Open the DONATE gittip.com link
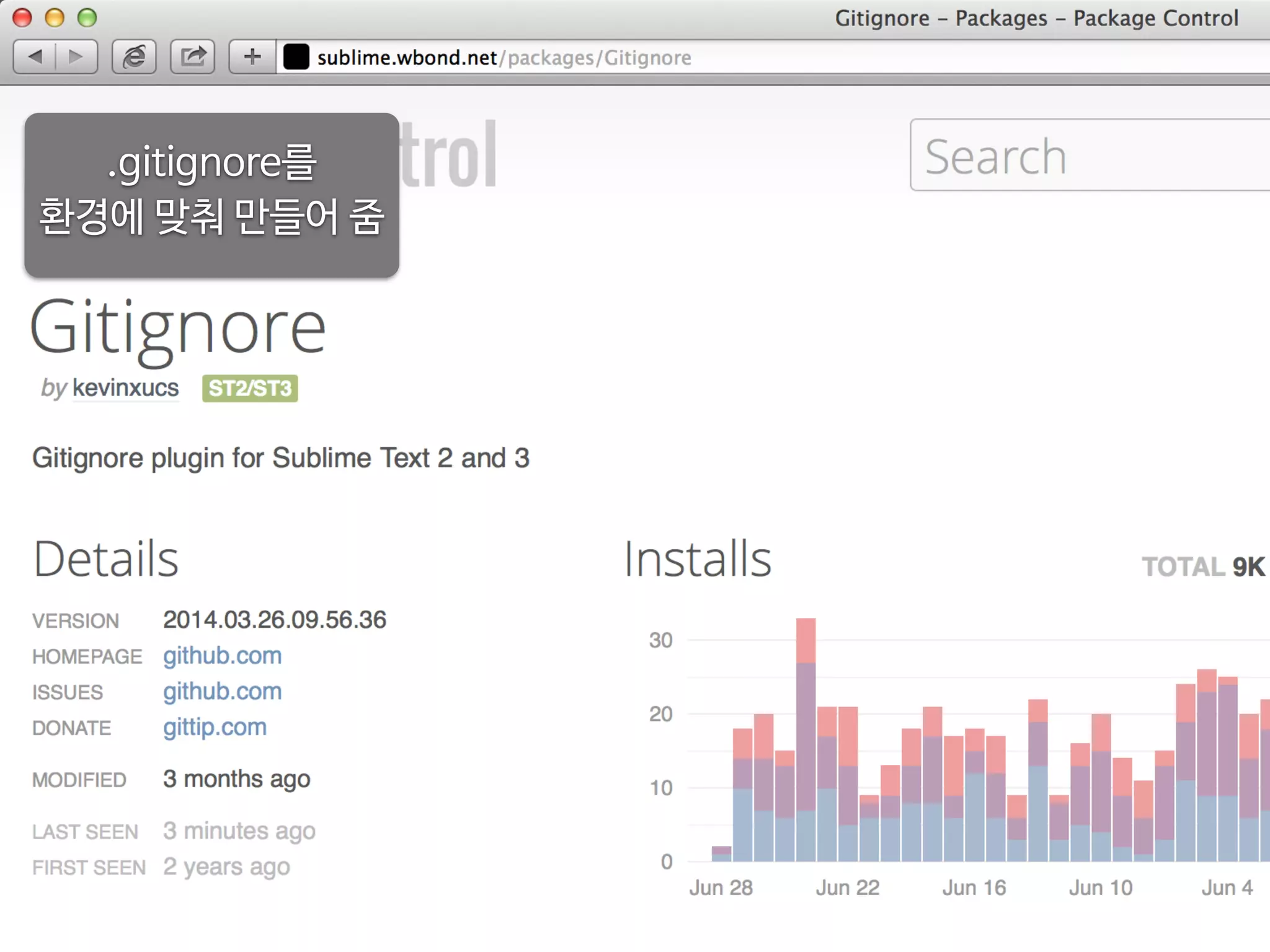 (x=215, y=728)
